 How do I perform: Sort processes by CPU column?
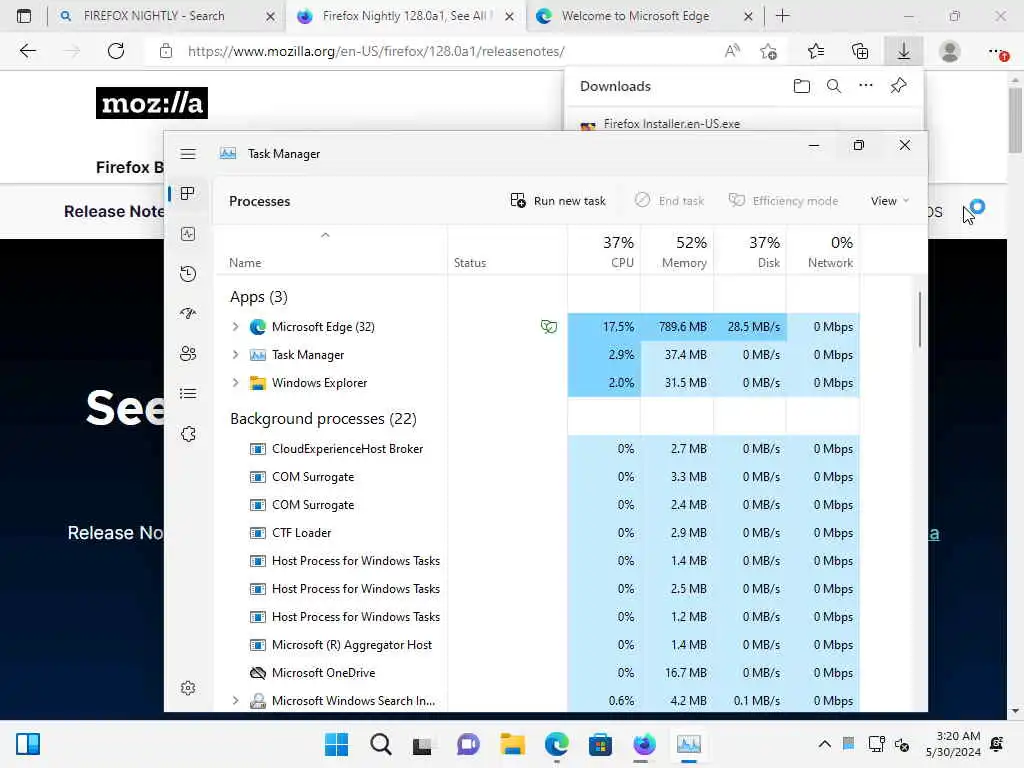[x=604, y=251]
